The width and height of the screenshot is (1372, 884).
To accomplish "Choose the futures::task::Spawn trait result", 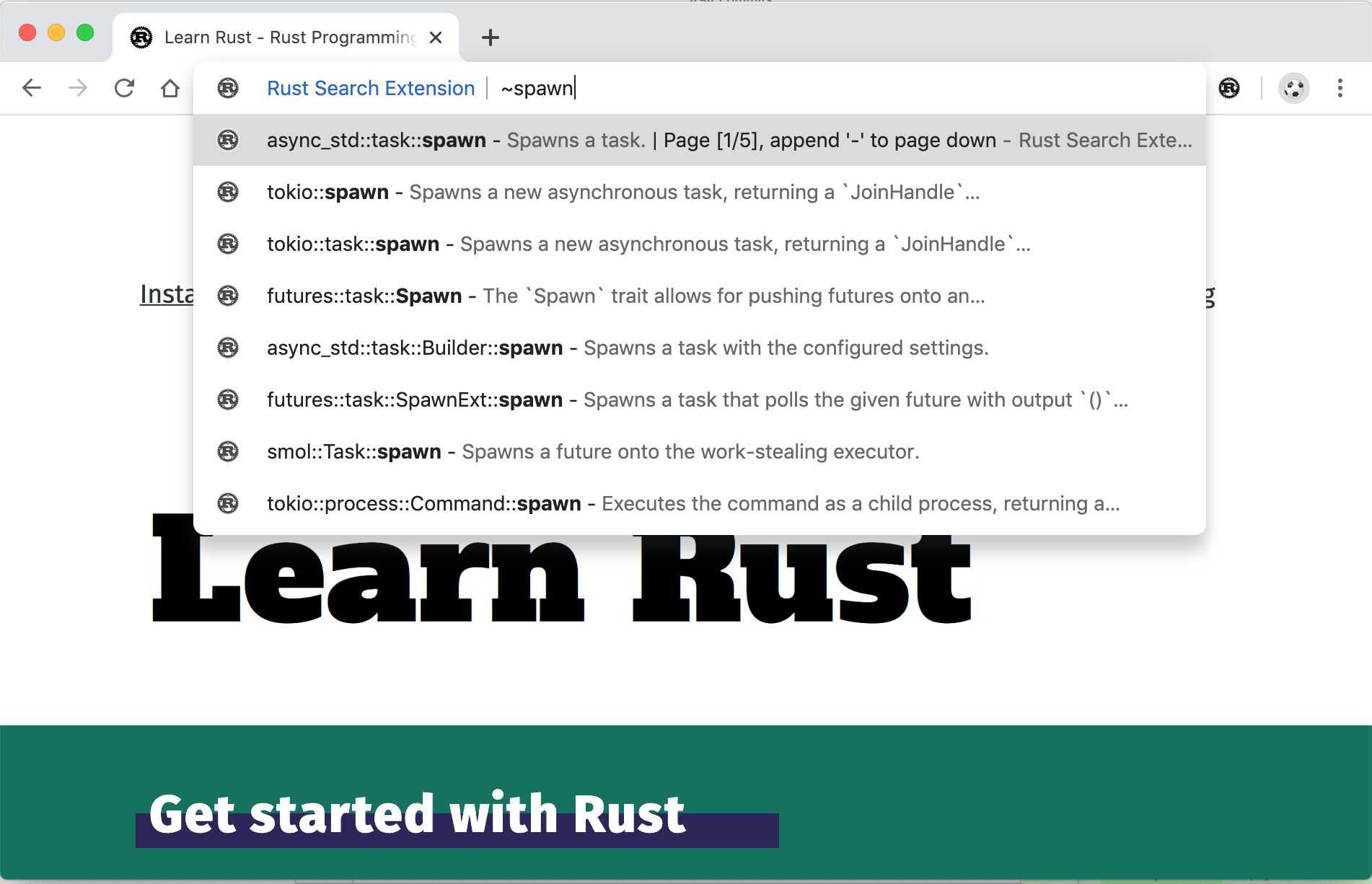I will [700, 296].
